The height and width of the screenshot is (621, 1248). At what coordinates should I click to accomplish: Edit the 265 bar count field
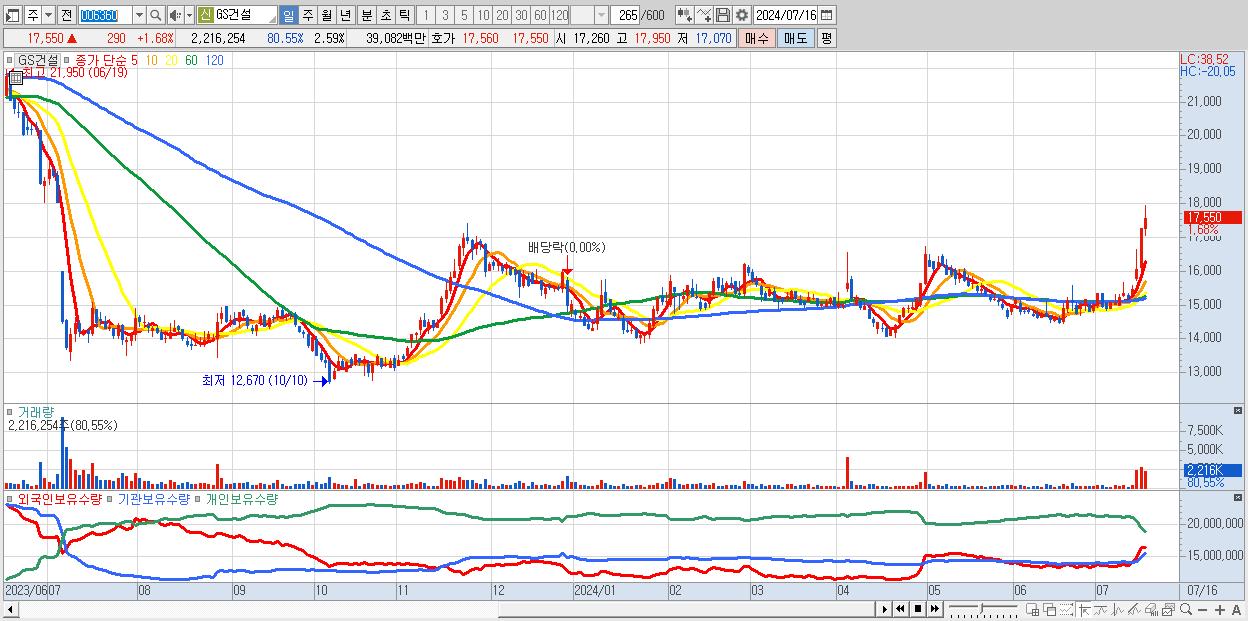[x=627, y=15]
